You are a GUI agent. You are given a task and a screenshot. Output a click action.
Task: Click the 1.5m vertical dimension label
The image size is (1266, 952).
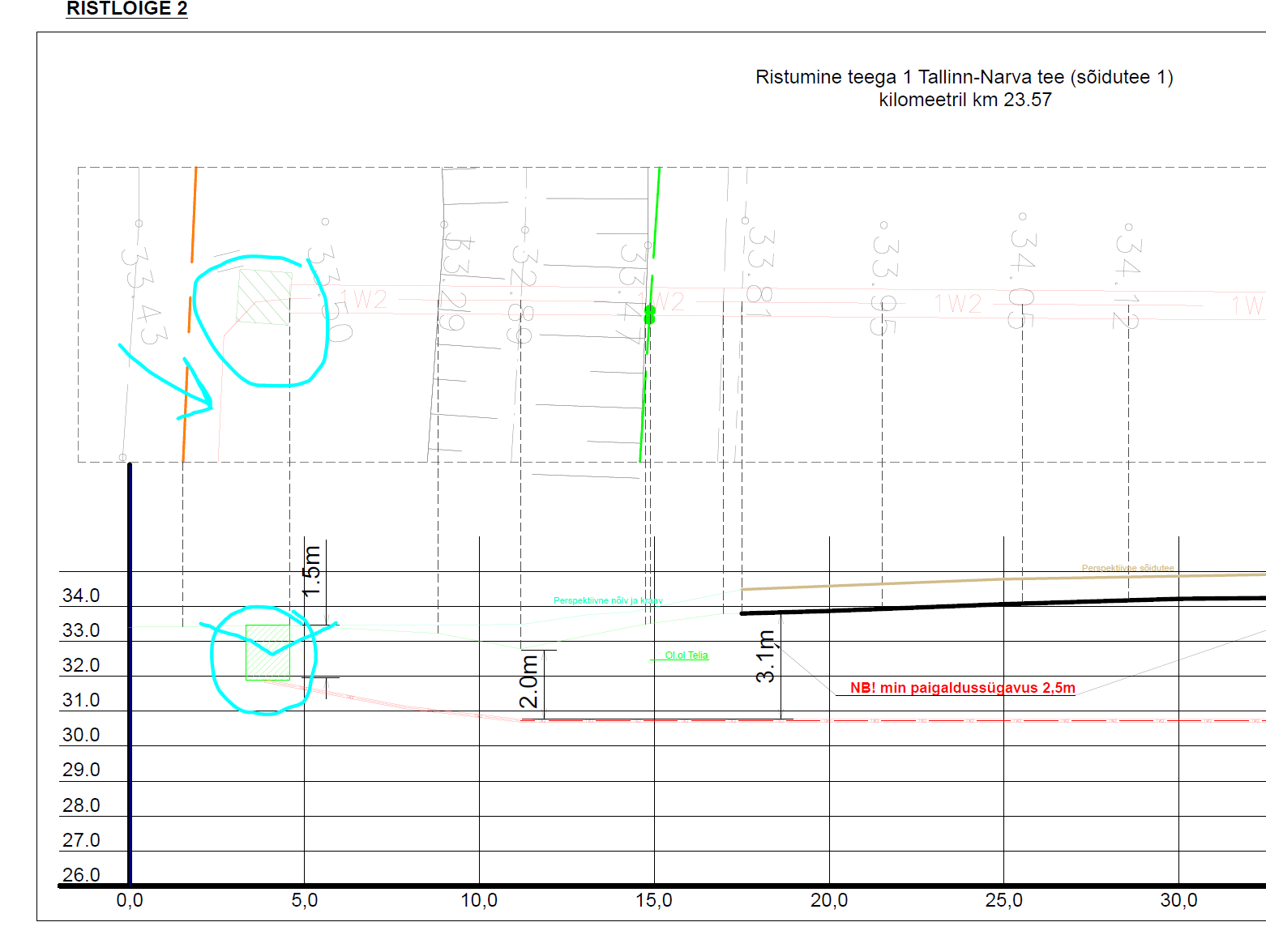[x=312, y=571]
